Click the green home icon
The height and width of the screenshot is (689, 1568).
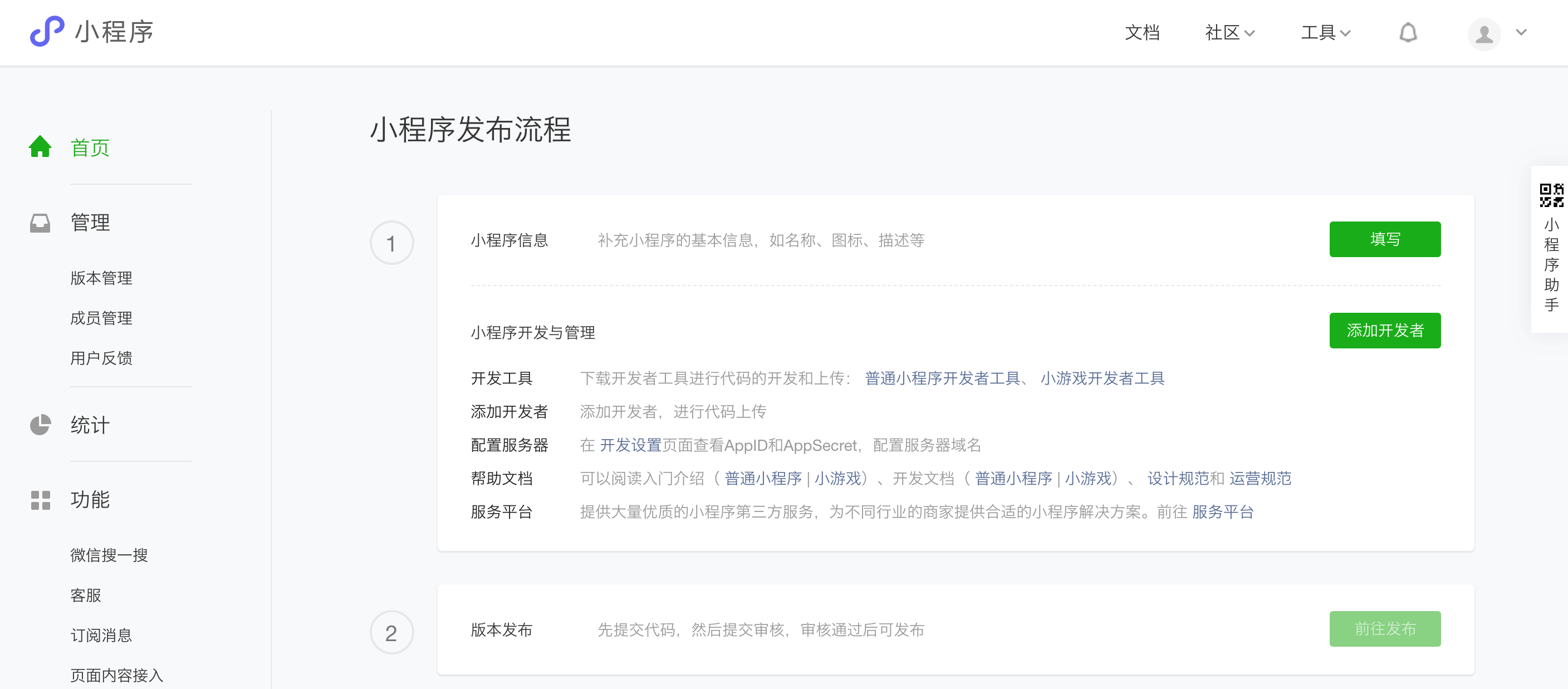(40, 147)
